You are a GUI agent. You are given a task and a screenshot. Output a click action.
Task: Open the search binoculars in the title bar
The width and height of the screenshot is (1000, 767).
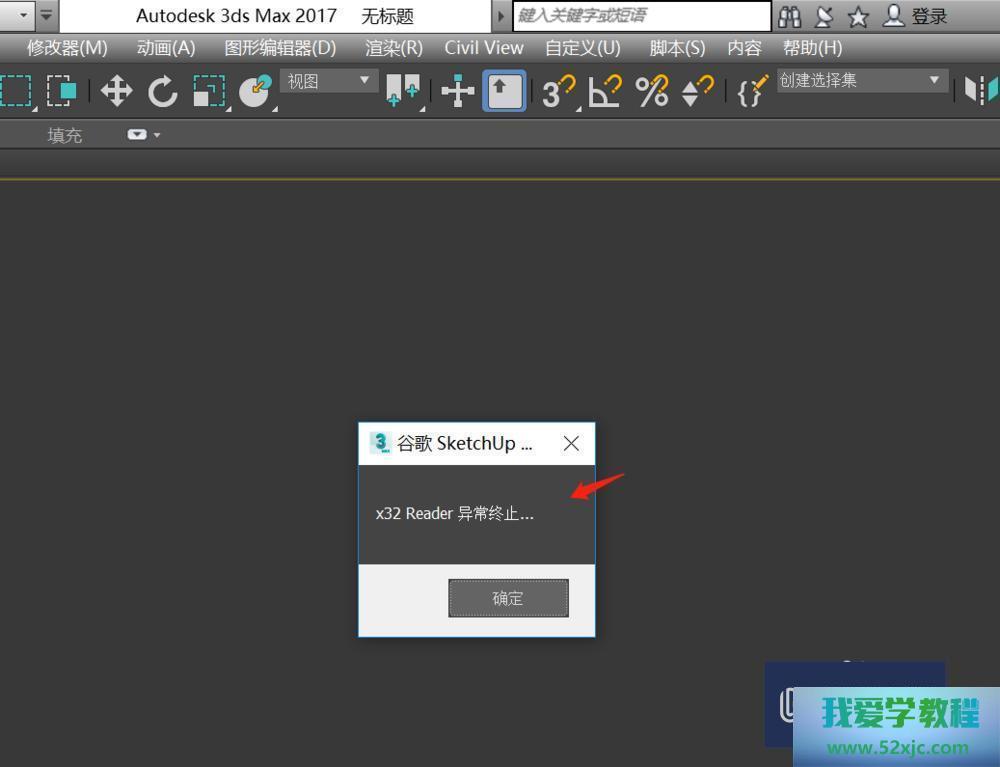pyautogui.click(x=789, y=16)
